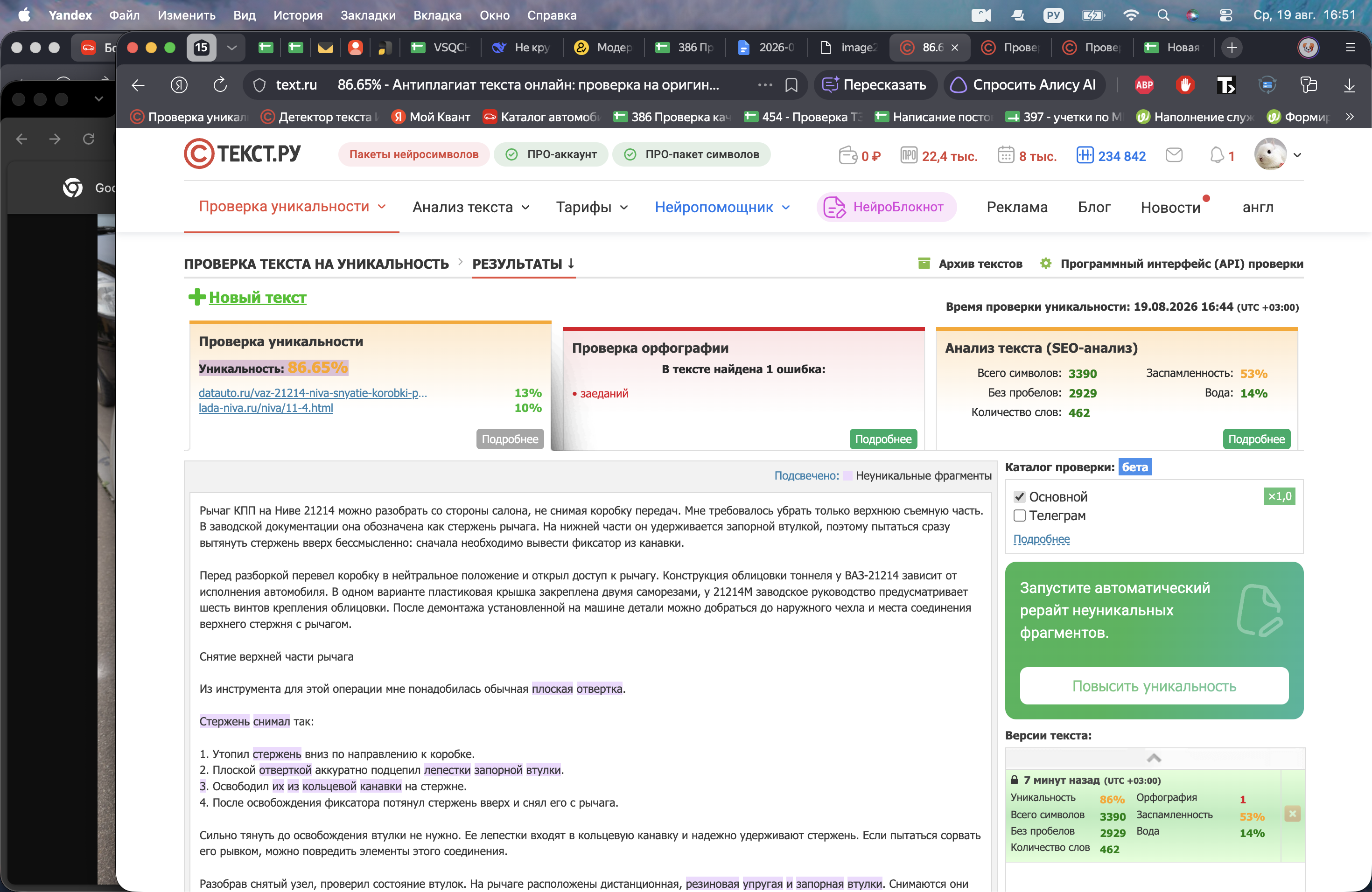1372x892 pixels.
Task: Delete the 7 минут назад version
Action: point(1293,814)
